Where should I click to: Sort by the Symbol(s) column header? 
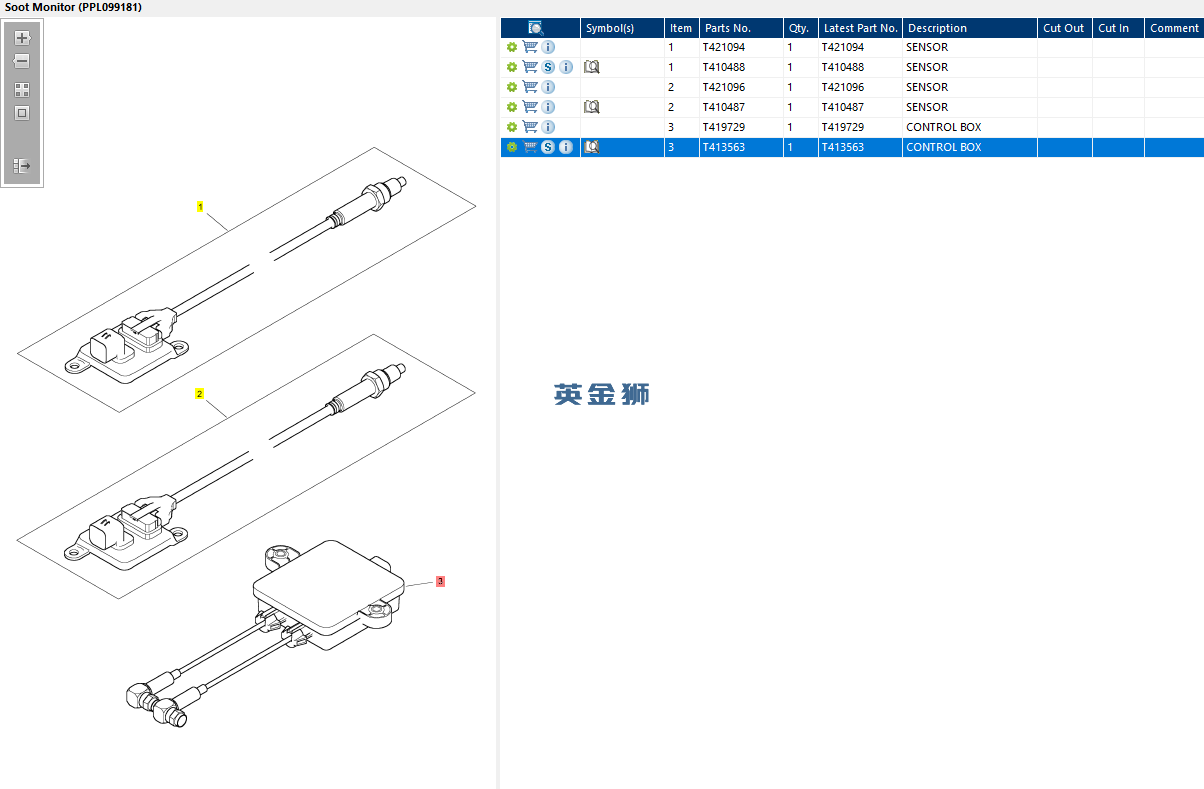pos(622,28)
